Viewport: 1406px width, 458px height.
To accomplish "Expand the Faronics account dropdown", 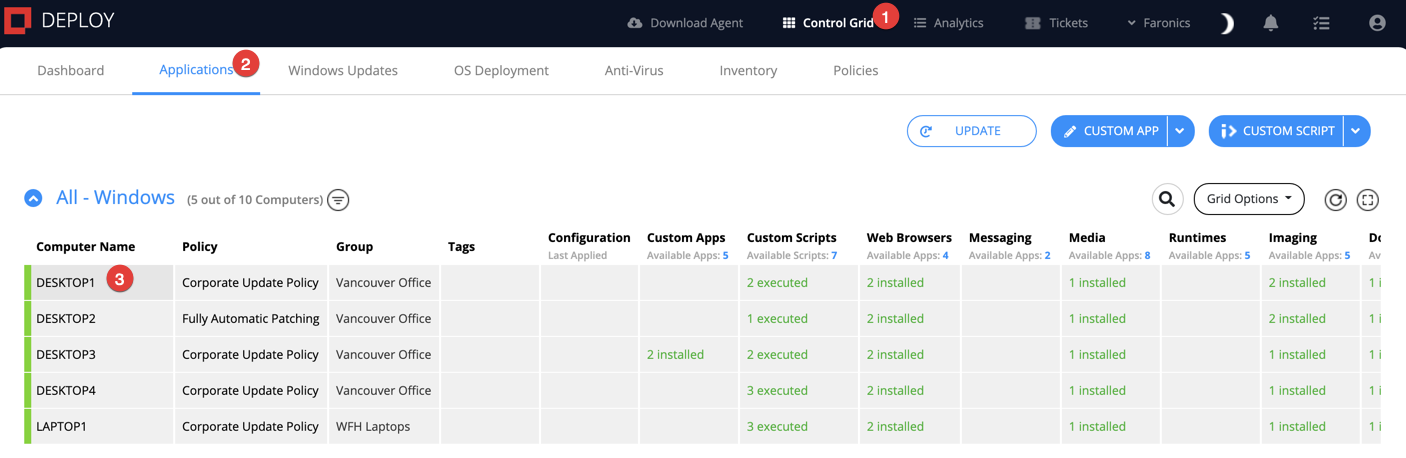I will pyautogui.click(x=1158, y=23).
